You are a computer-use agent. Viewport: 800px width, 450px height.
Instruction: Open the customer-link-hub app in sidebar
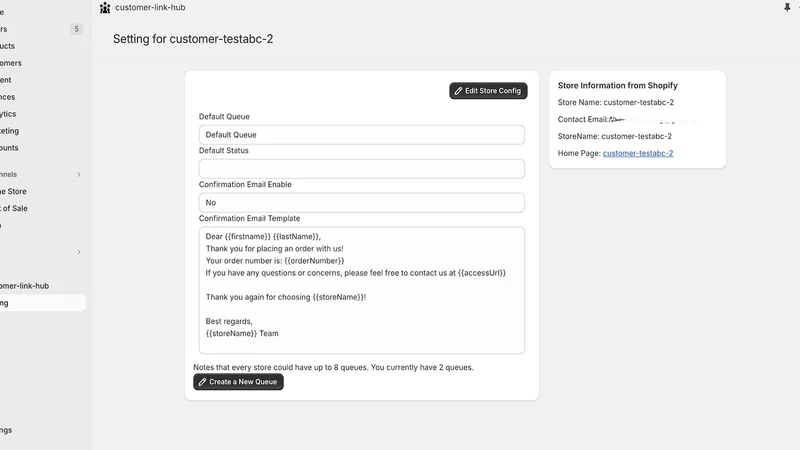[24, 286]
